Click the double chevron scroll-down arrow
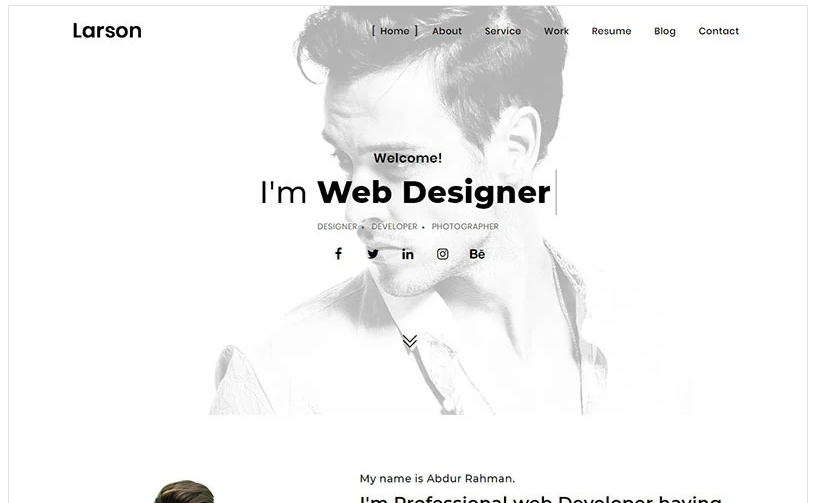Screen dimensions: 818x503 [x=410, y=341]
